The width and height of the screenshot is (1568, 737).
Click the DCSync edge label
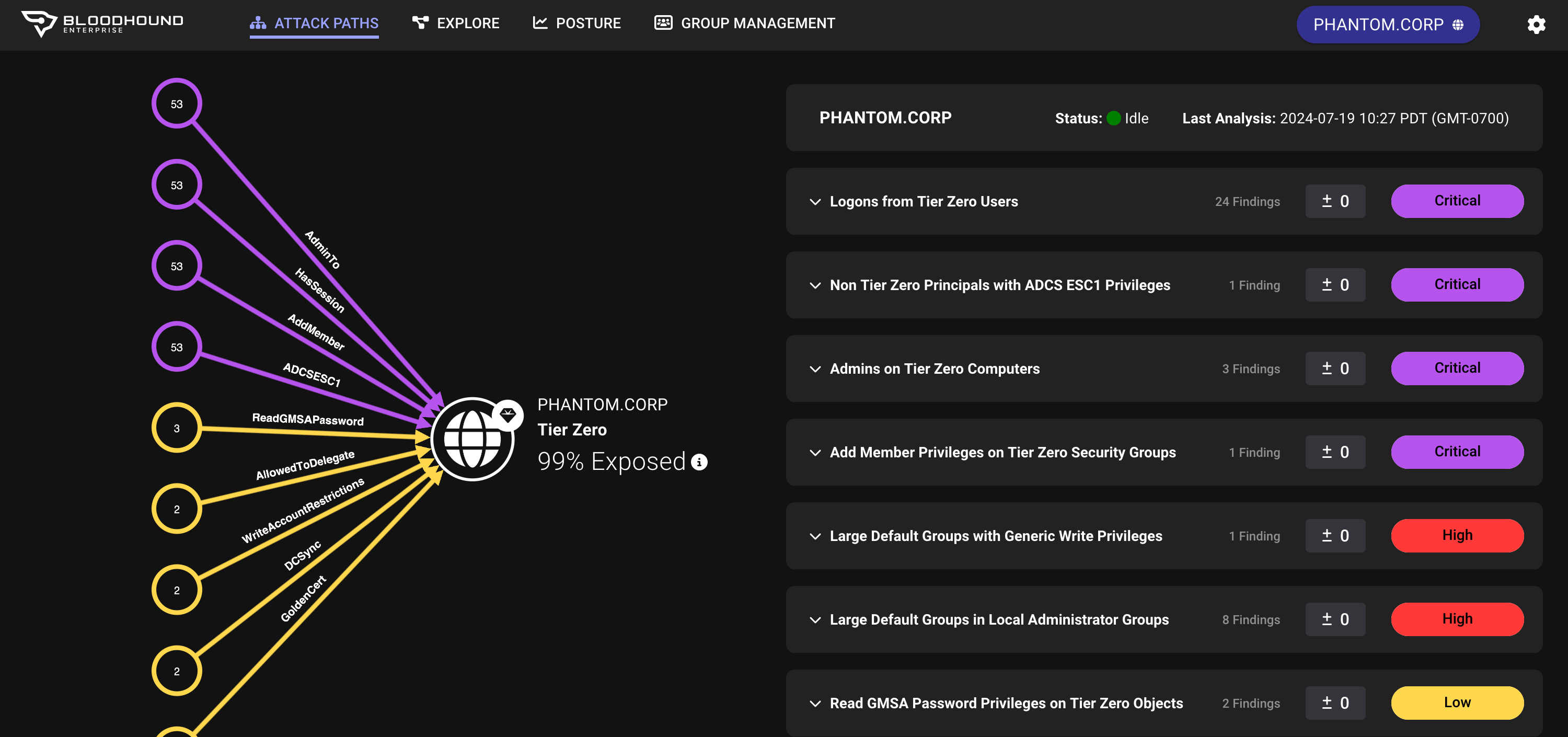pyautogui.click(x=303, y=555)
